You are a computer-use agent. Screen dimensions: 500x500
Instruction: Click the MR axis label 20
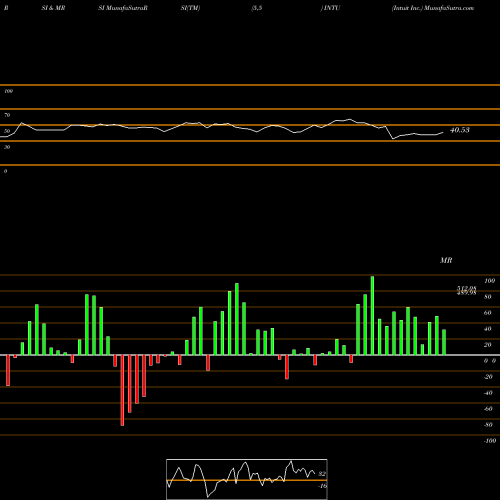pos(488,345)
